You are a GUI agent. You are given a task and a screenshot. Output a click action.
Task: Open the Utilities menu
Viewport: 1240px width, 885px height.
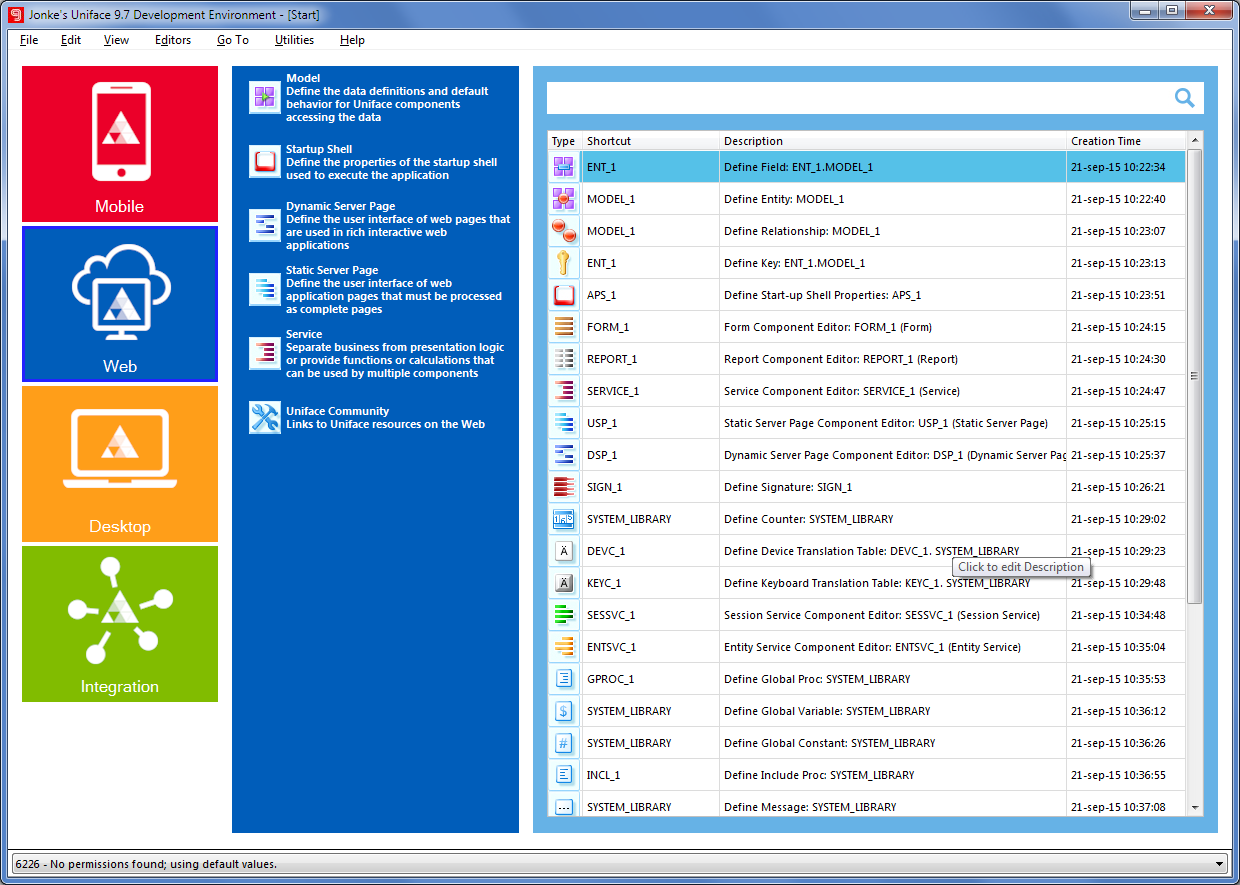[x=294, y=40]
